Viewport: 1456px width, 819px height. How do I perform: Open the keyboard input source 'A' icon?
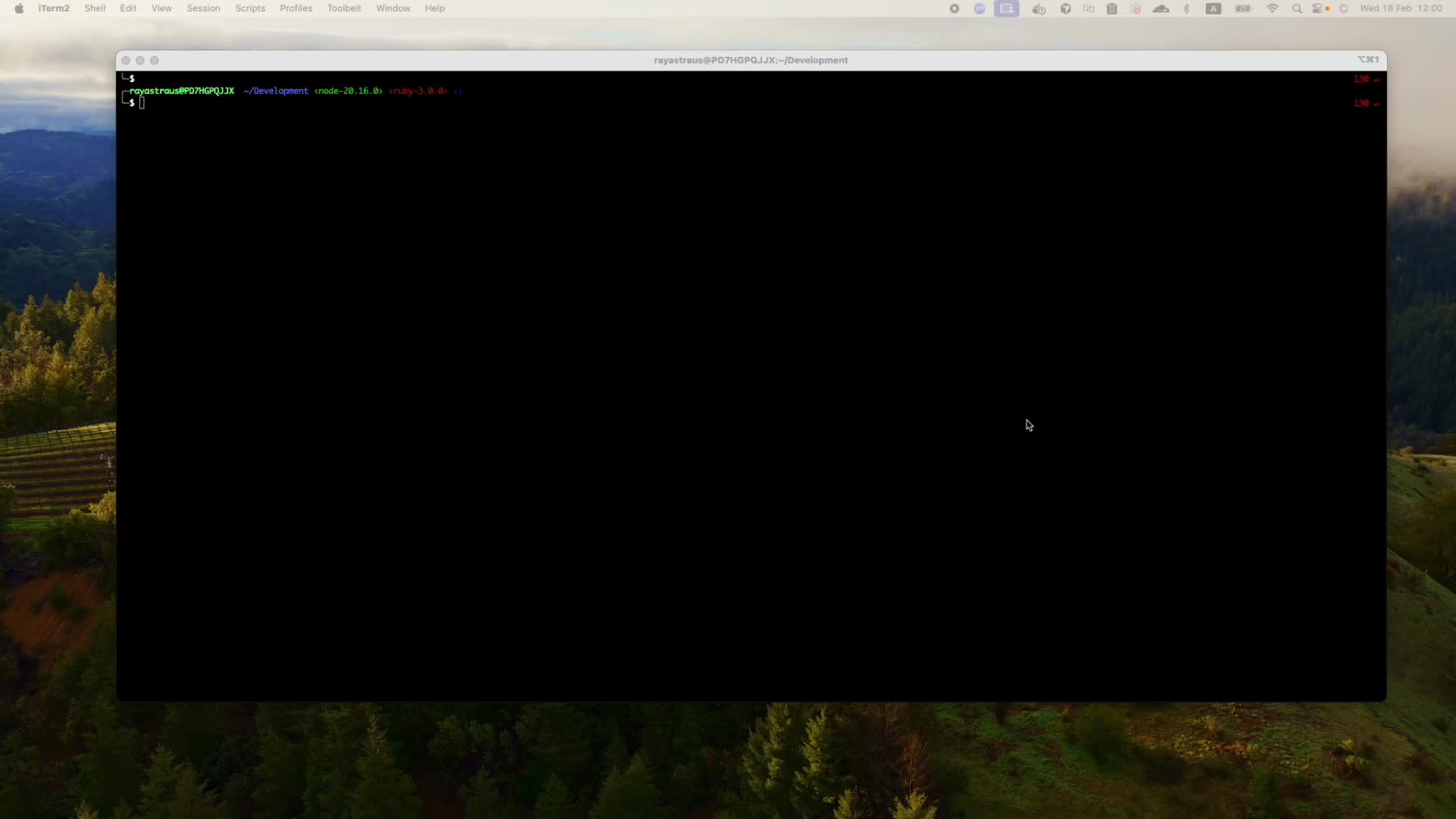point(1213,8)
